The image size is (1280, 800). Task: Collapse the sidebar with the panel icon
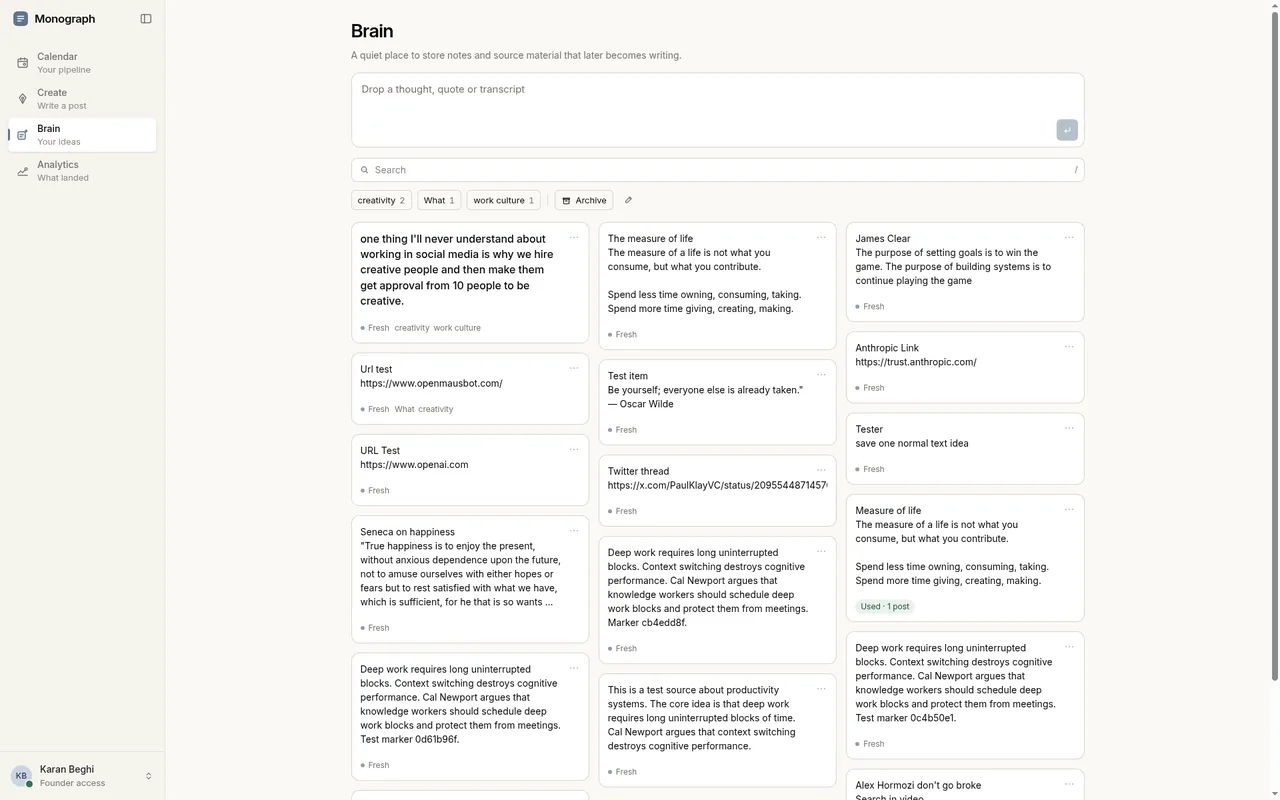click(x=146, y=19)
